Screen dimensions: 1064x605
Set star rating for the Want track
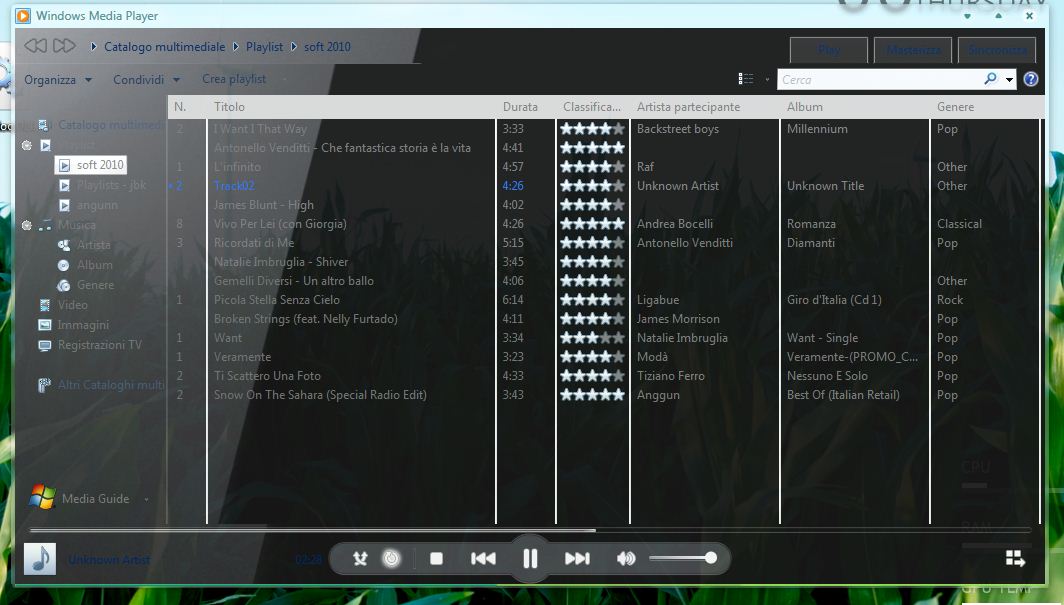pyautogui.click(x=592, y=338)
